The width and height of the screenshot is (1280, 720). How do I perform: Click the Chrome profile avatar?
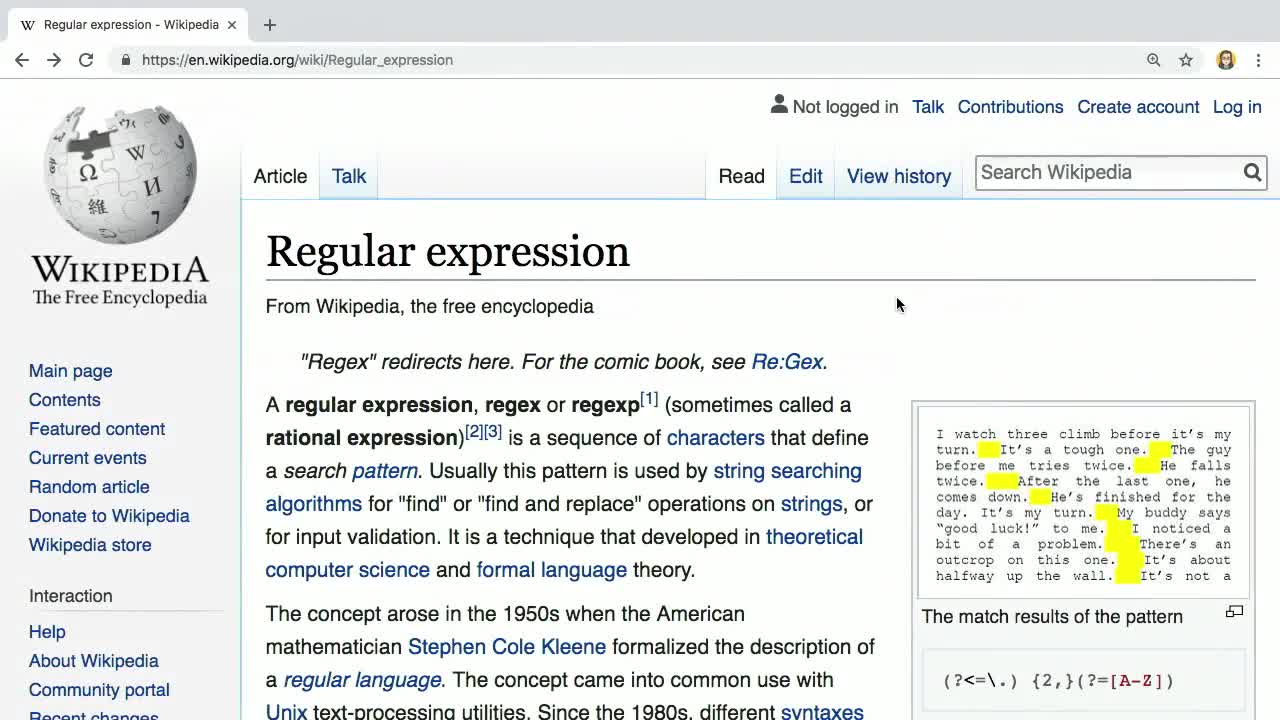coord(1226,60)
